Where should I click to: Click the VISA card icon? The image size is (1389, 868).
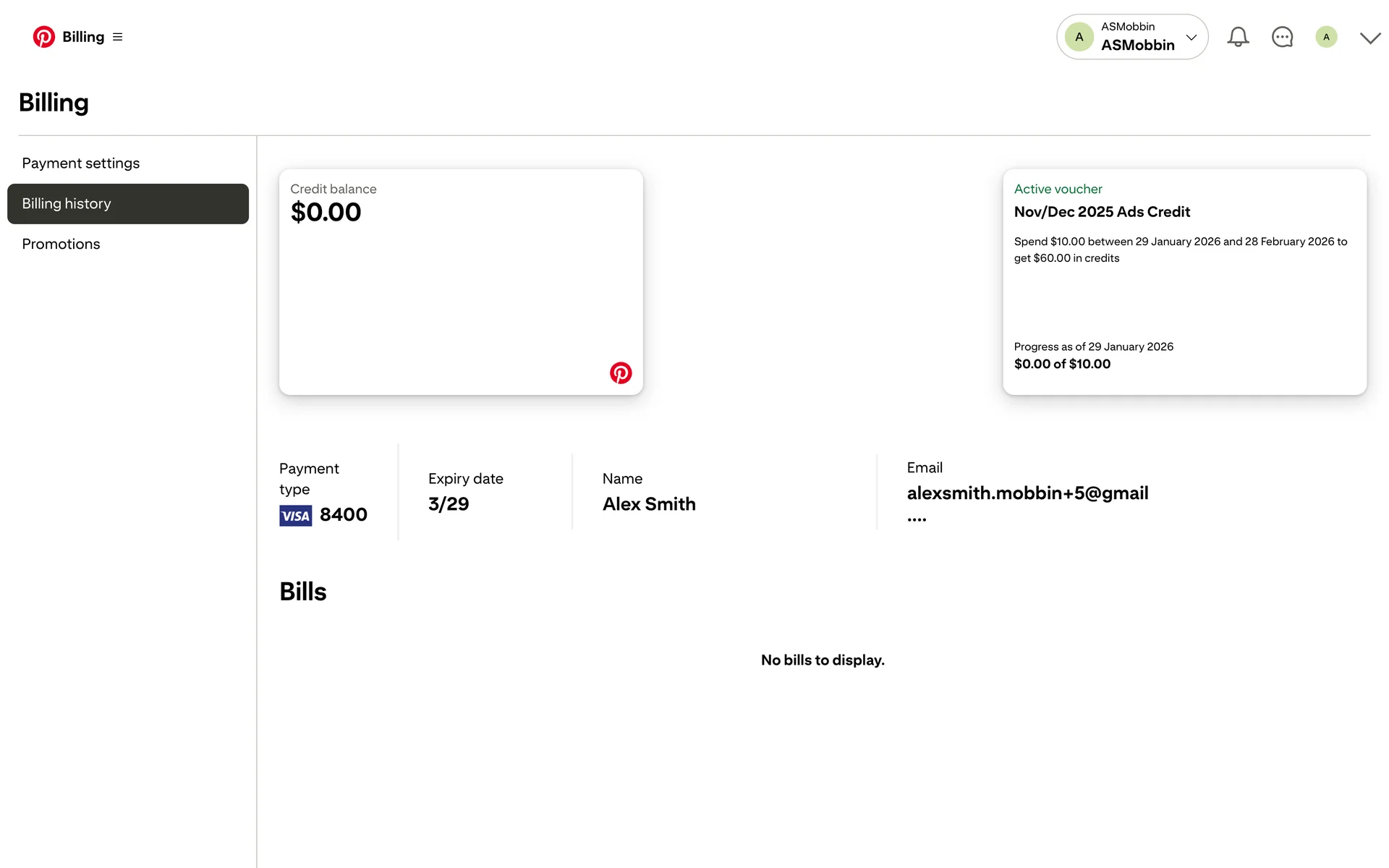(x=295, y=516)
